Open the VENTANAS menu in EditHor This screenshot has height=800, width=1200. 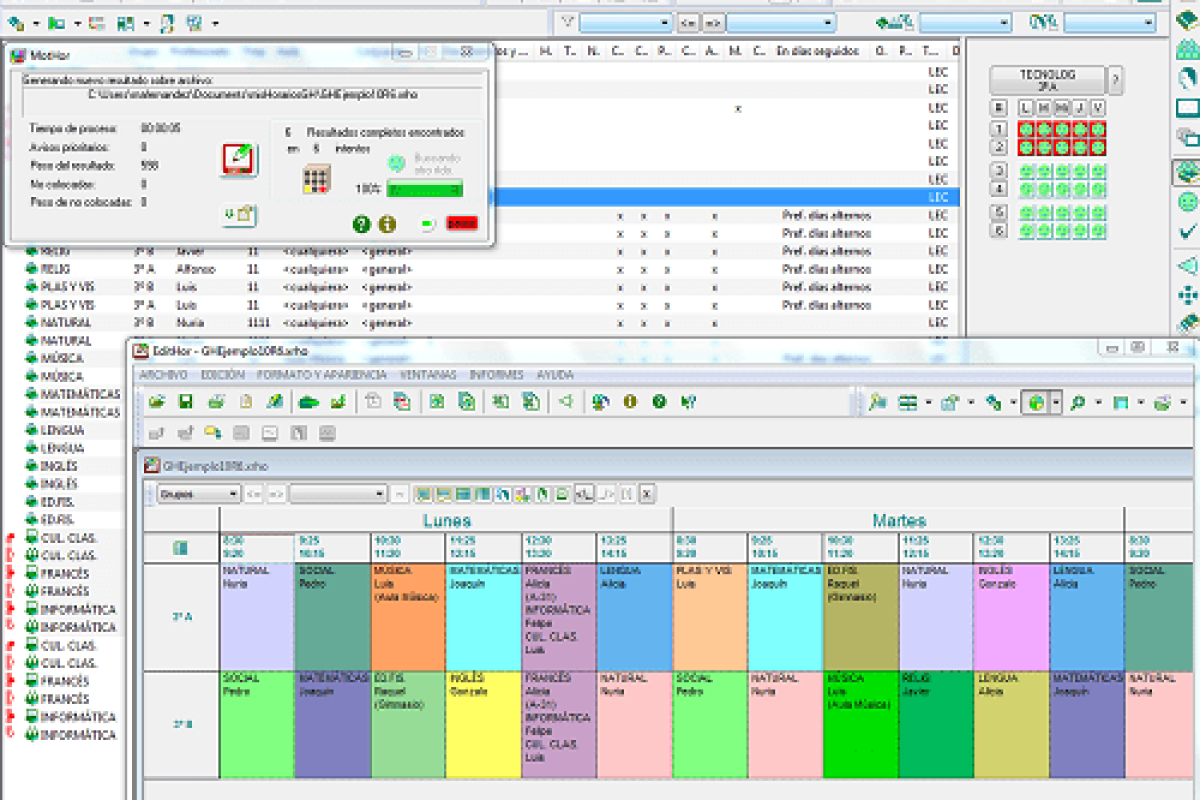(428, 375)
